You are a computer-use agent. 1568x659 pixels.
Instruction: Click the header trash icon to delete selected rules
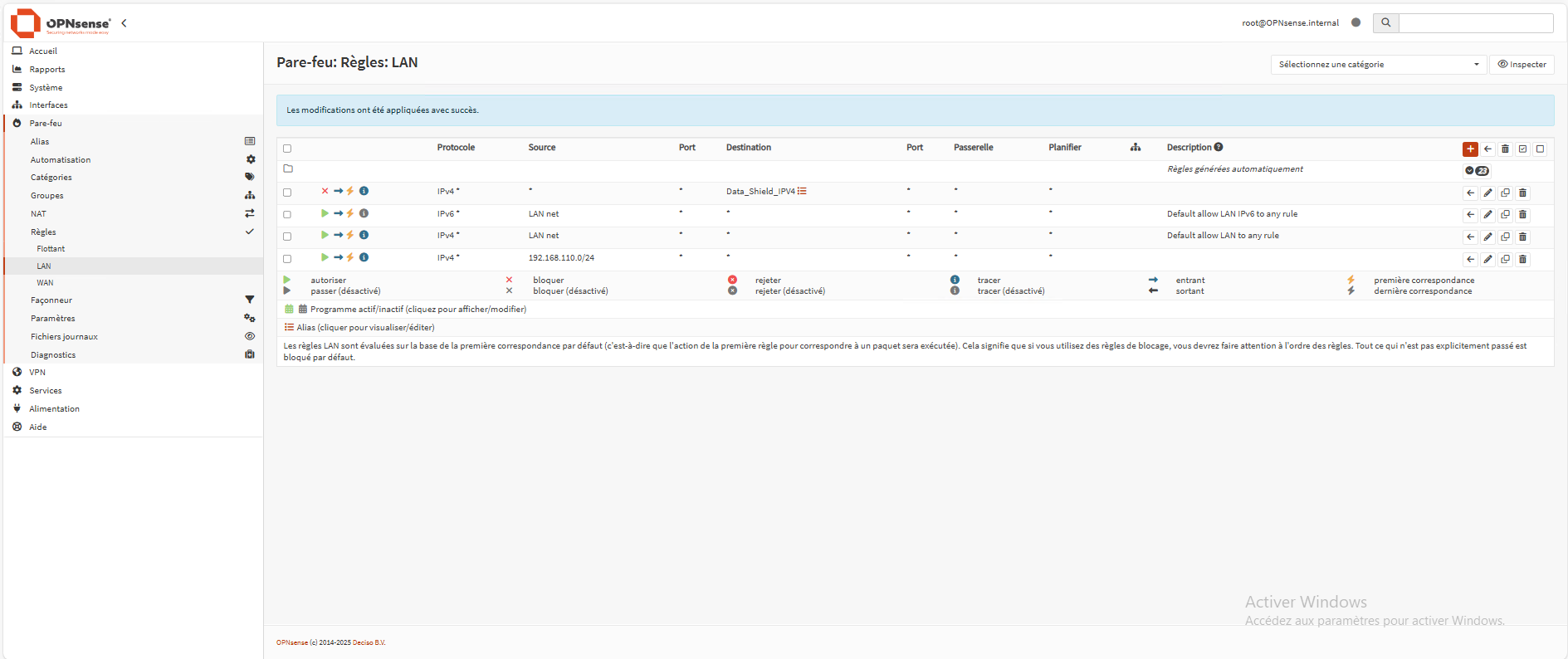[1505, 149]
